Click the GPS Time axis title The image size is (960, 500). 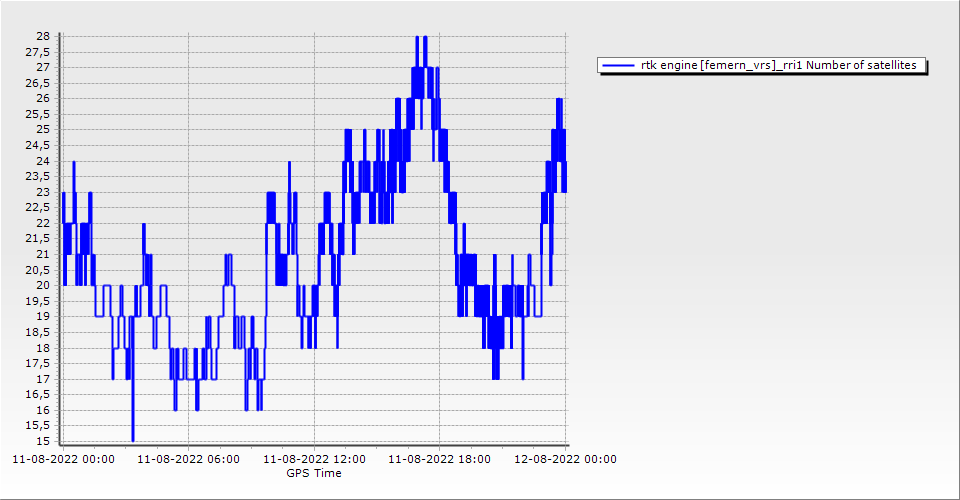coord(314,473)
